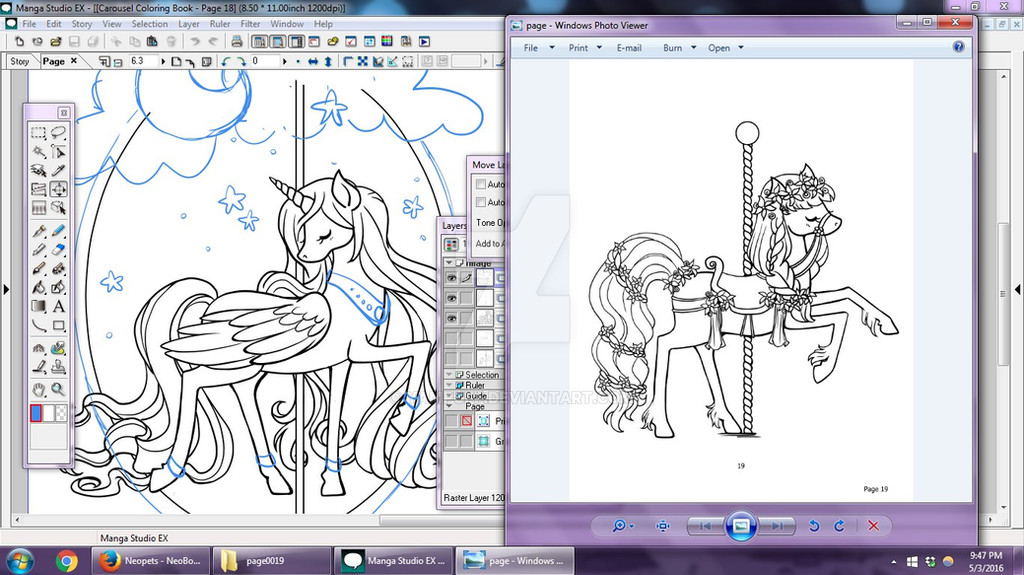Select the Fill bucket tool
The width and height of the screenshot is (1024, 575).
(39, 288)
